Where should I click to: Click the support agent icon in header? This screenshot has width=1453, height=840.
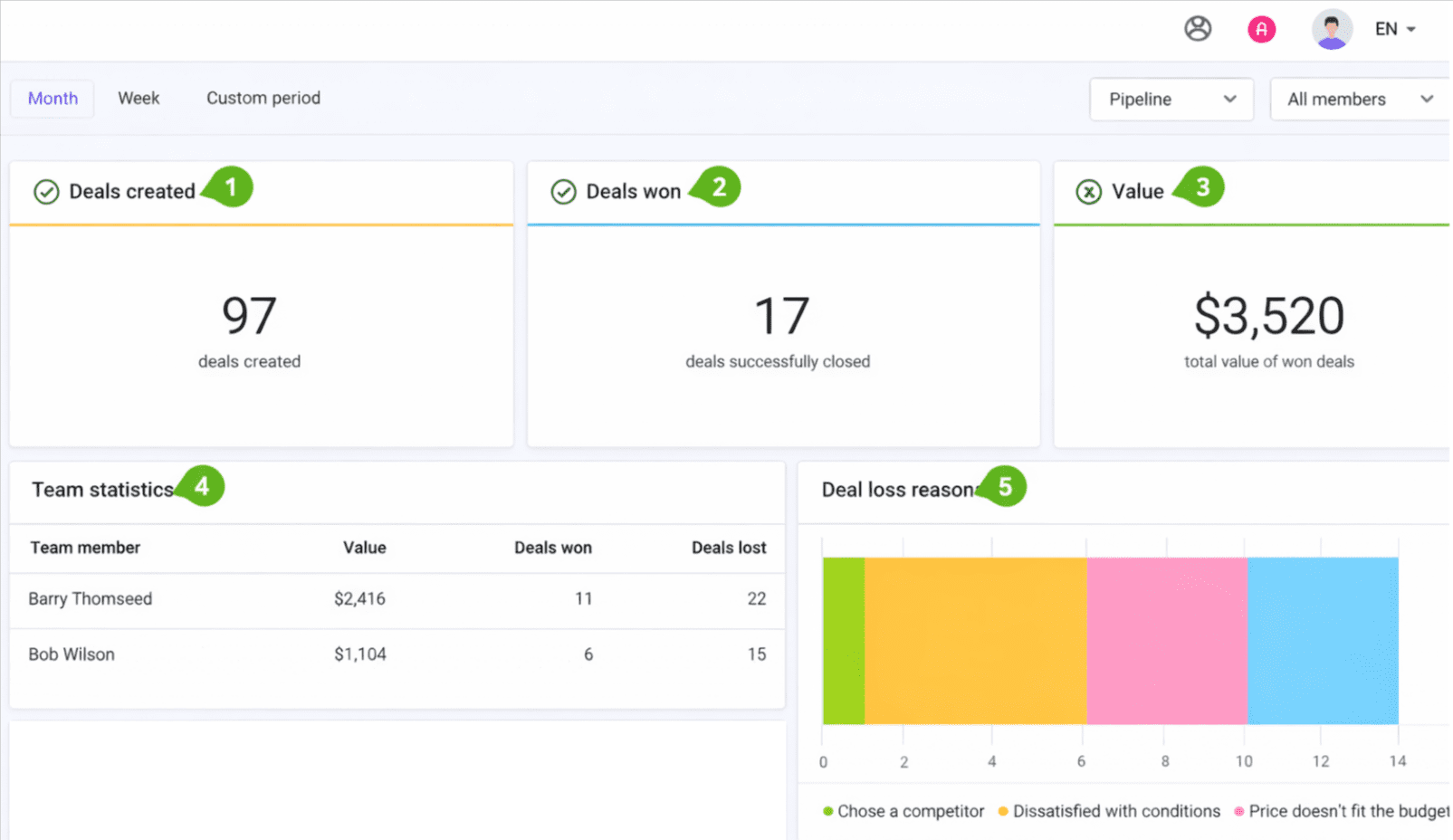[x=1197, y=29]
